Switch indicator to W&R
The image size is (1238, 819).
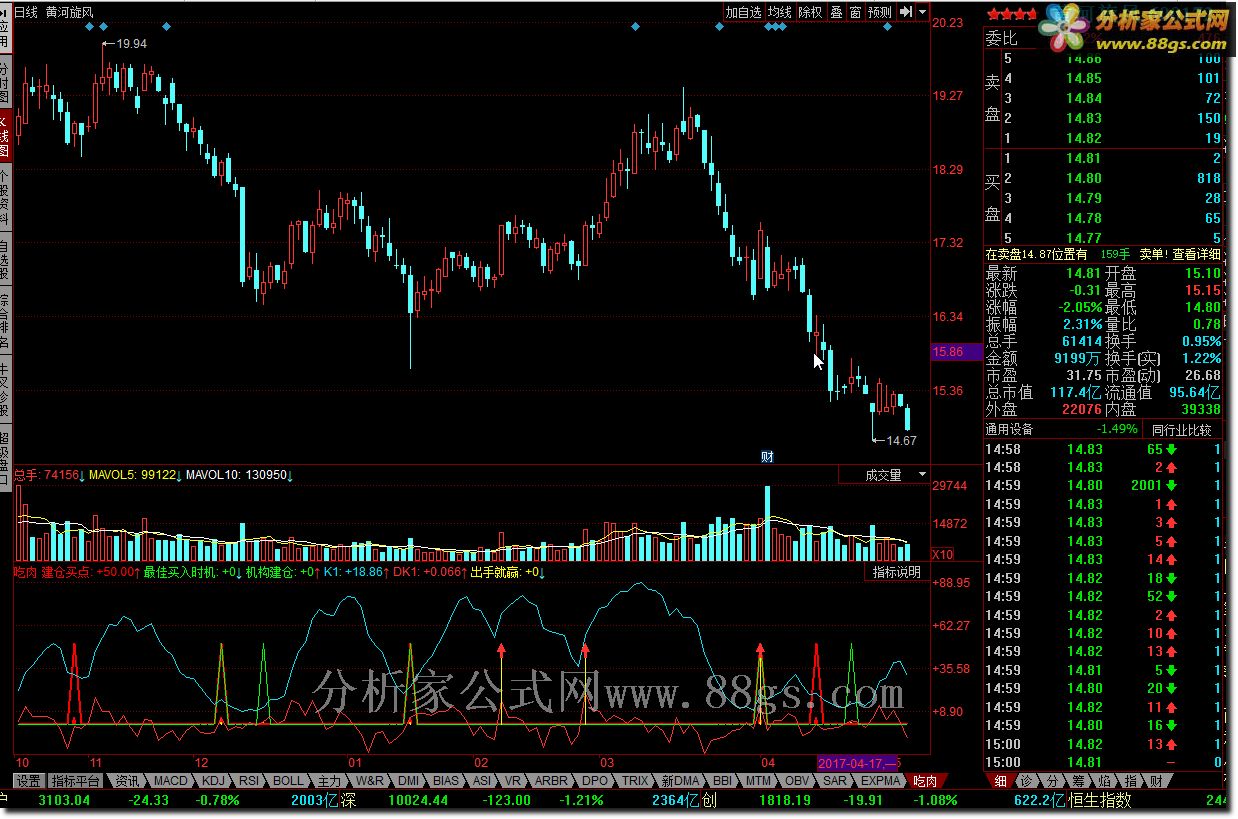(x=370, y=781)
